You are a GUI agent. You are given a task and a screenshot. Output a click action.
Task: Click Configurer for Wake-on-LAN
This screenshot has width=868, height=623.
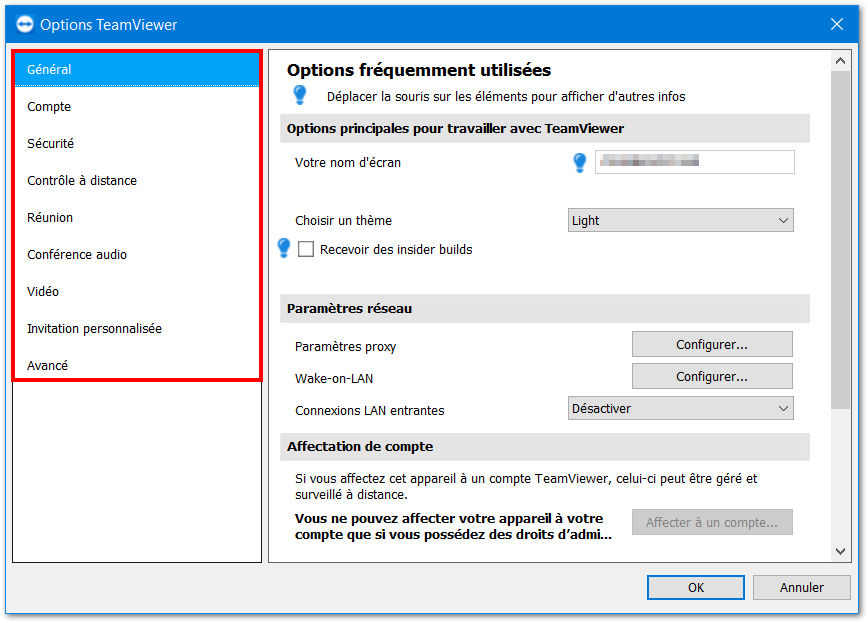[712, 377]
